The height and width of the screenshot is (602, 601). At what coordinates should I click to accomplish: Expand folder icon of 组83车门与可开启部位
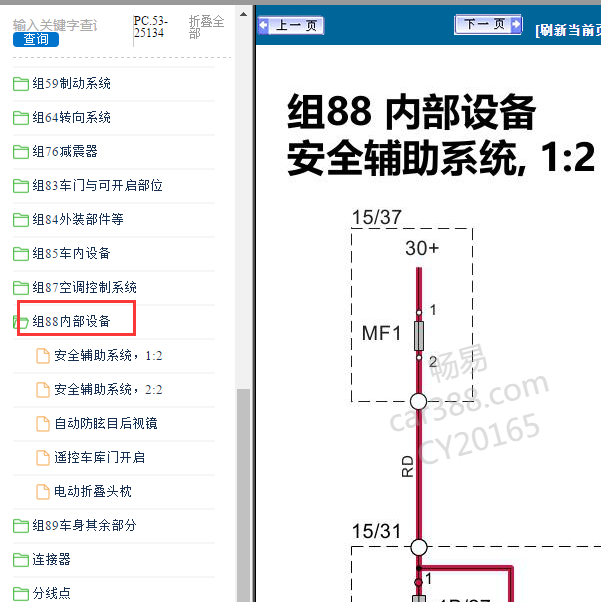pos(21,185)
